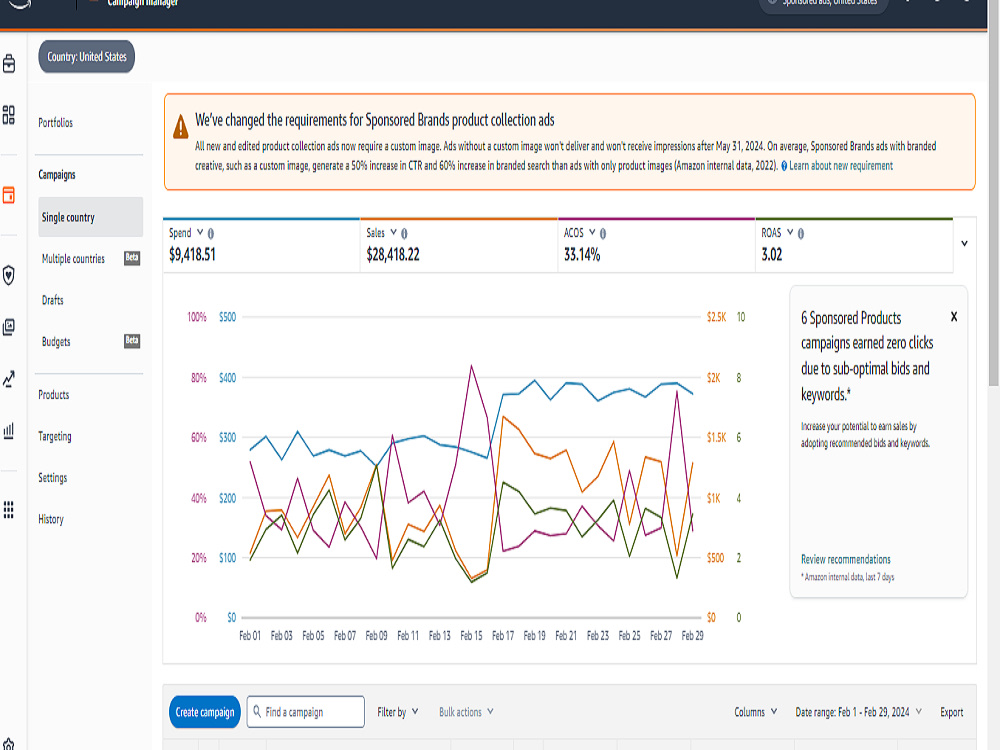1000x750 pixels.
Task: Open Review recommendations link
Action: tap(846, 559)
